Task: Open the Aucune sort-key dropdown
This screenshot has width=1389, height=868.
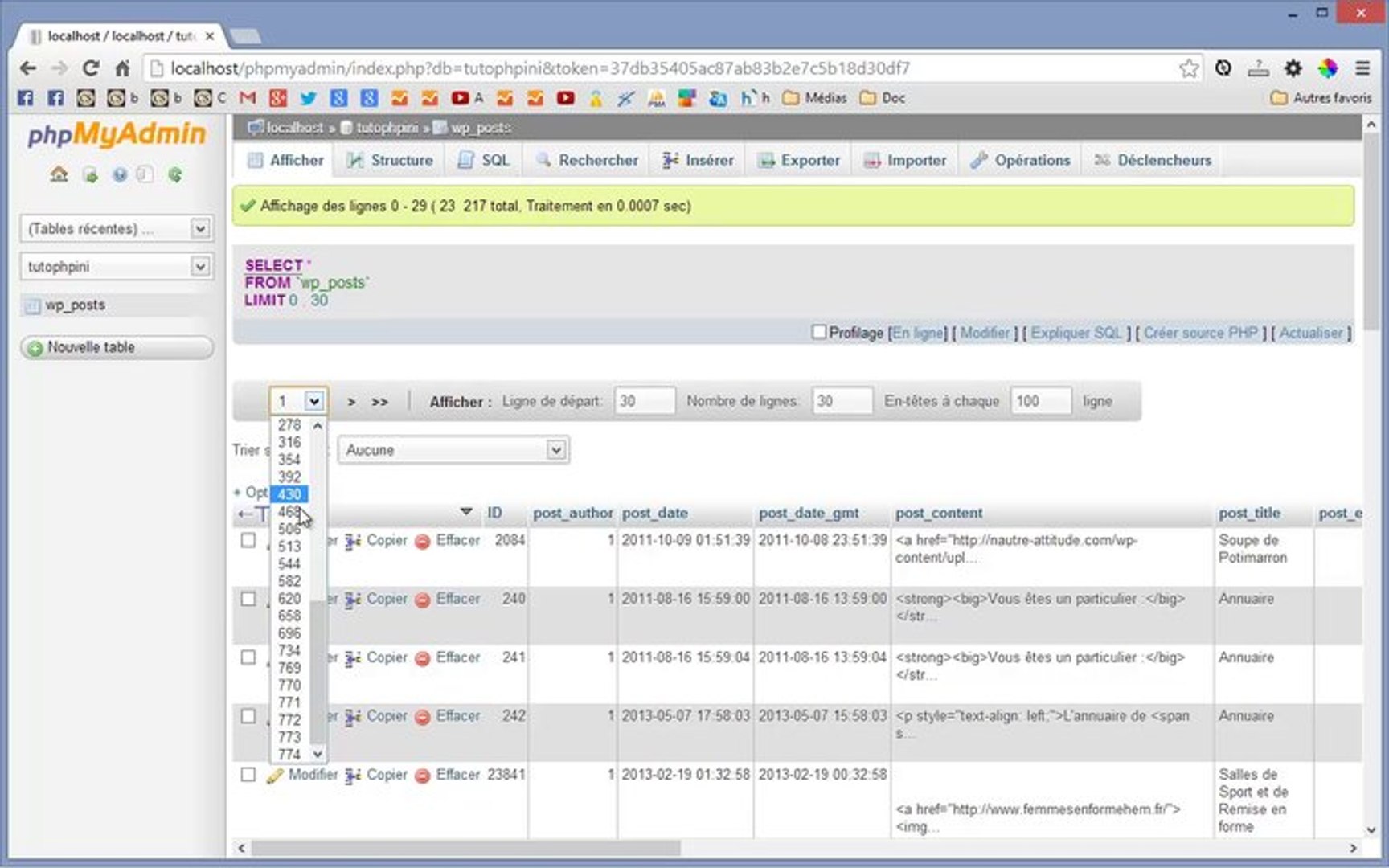Action: 453,450
